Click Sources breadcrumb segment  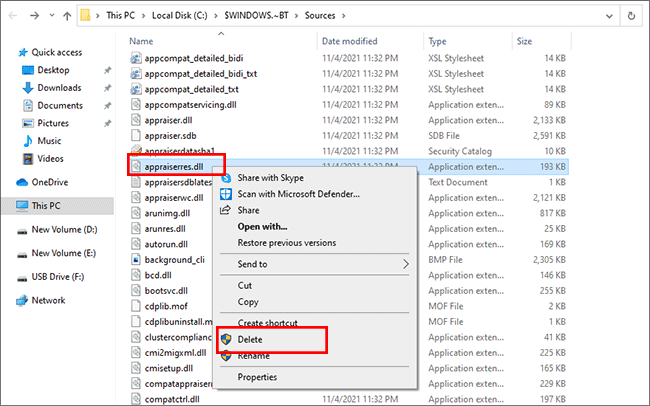320,15
